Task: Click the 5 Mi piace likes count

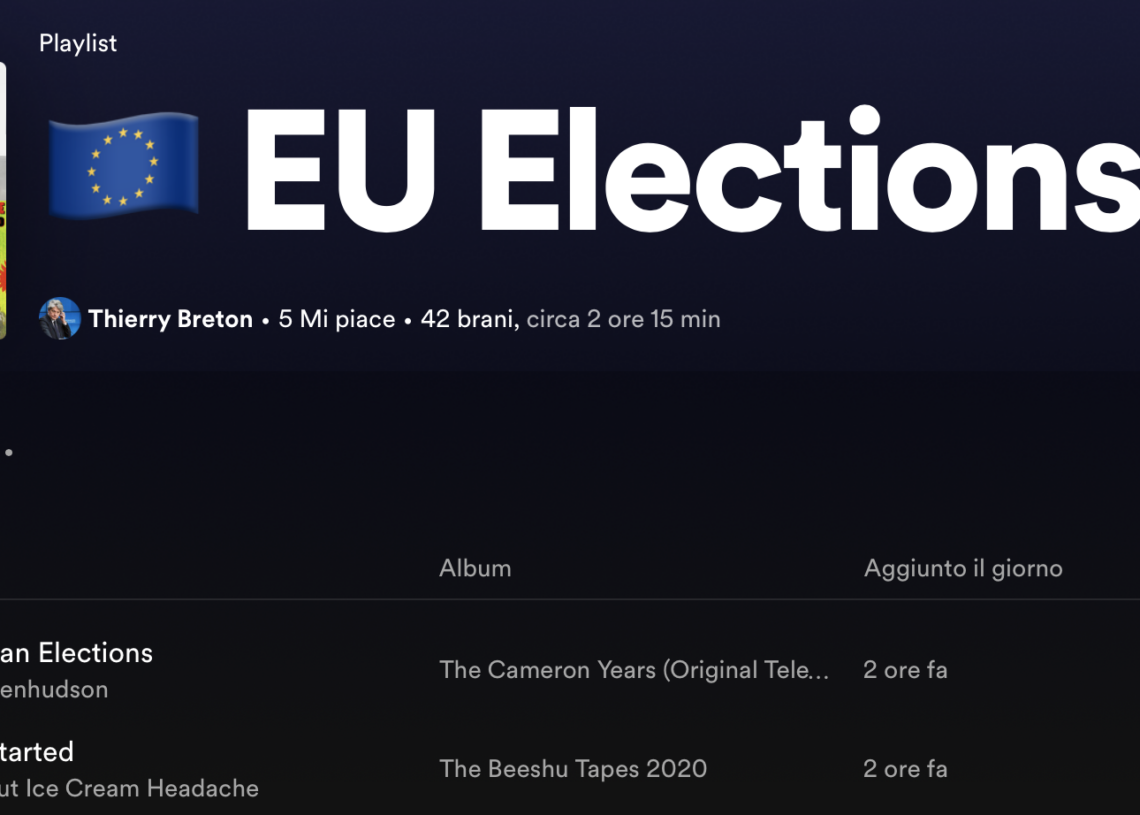Action: [337, 318]
